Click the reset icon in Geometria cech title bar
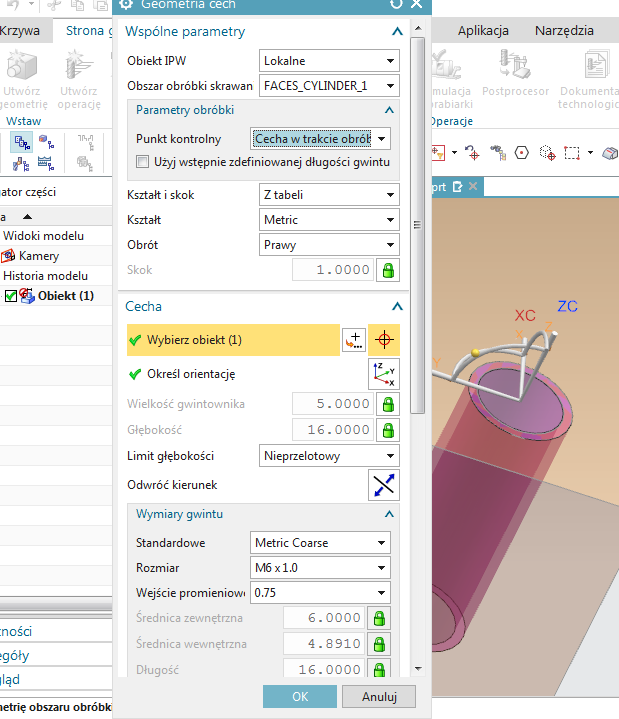This screenshot has height=719, width=619. [x=396, y=4]
